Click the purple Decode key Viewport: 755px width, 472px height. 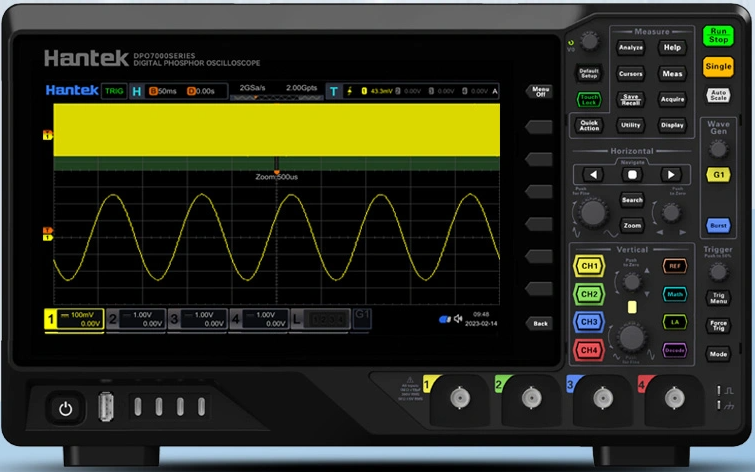click(675, 350)
